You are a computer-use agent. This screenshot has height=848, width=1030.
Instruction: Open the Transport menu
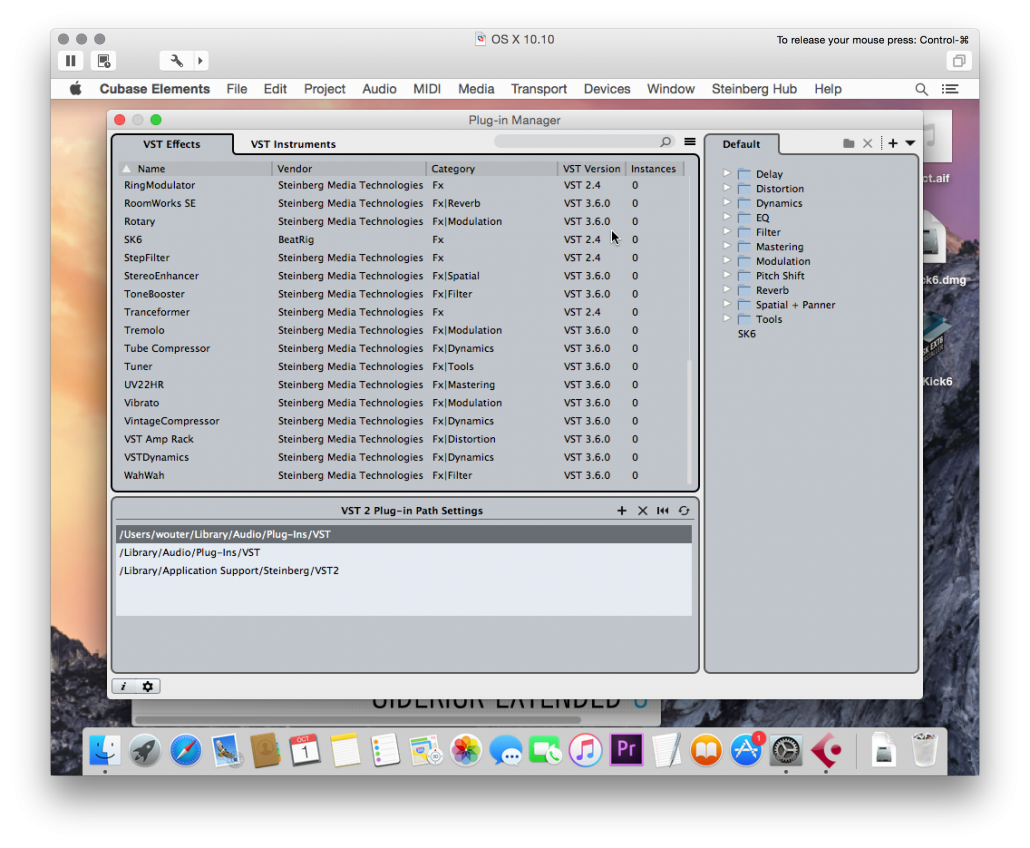point(539,89)
